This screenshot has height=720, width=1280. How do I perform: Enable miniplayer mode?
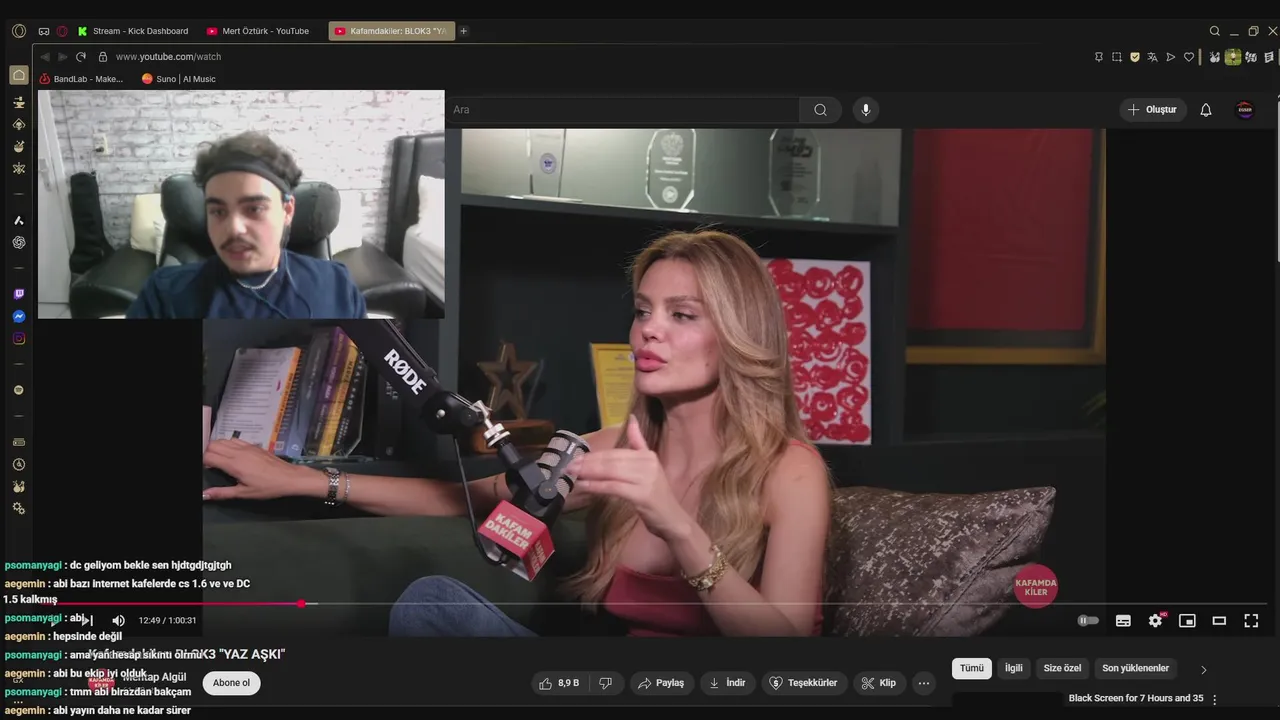click(1187, 620)
